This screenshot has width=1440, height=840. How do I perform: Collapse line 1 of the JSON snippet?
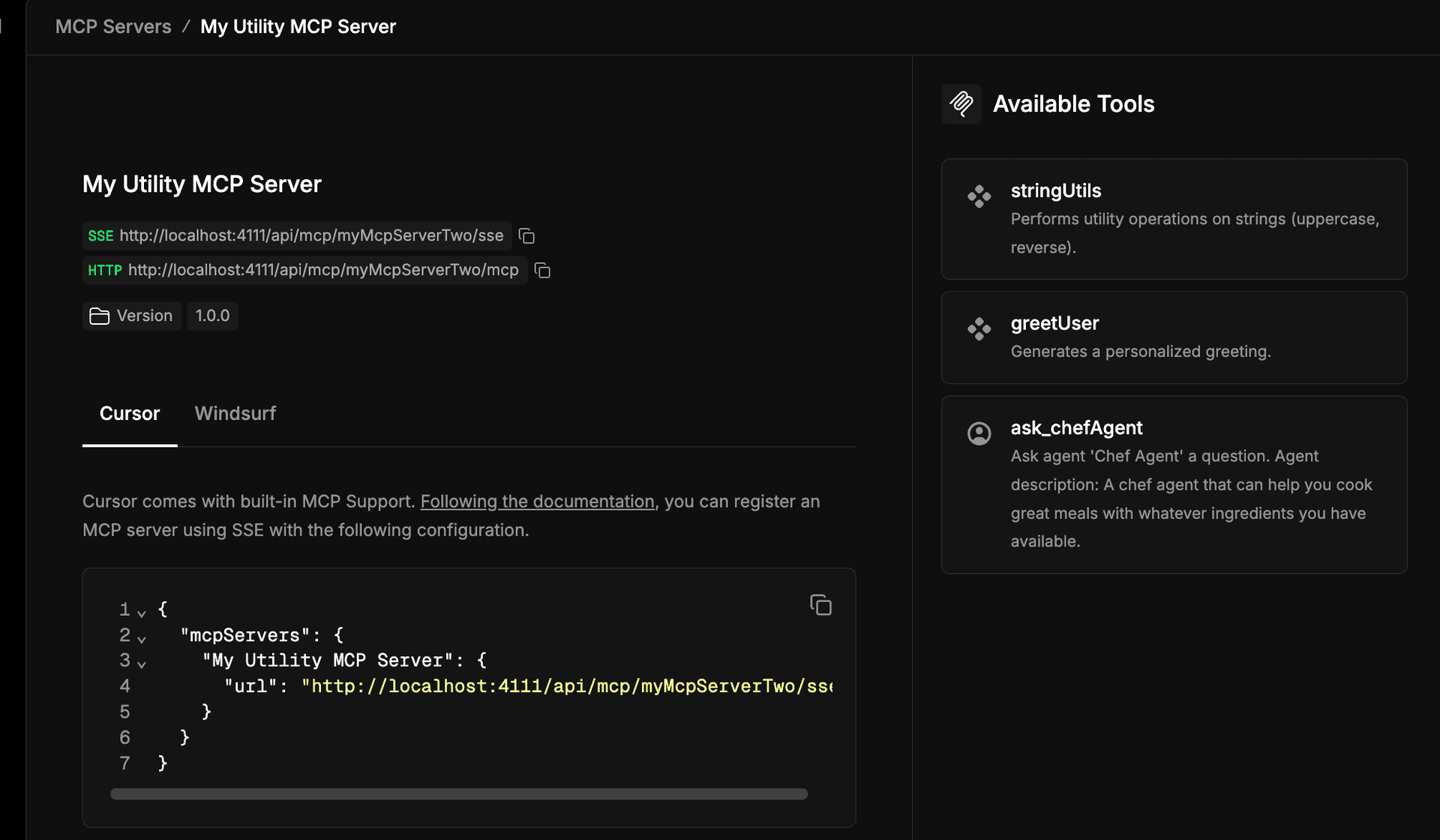click(x=142, y=613)
